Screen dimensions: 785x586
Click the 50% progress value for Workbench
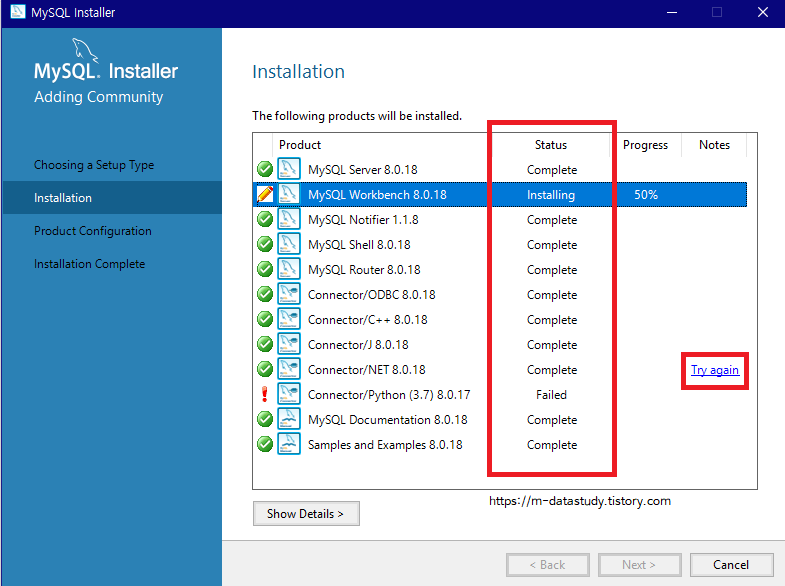tap(646, 195)
